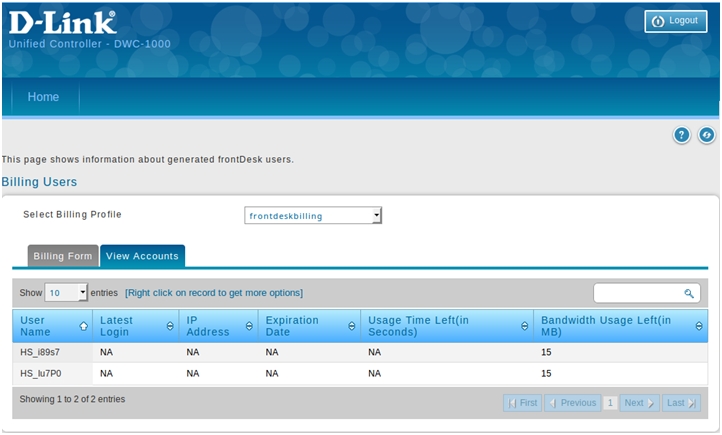Screen dimensions: 722x435
Task: Open the Select Billing Profile dropdown
Action: pos(313,215)
